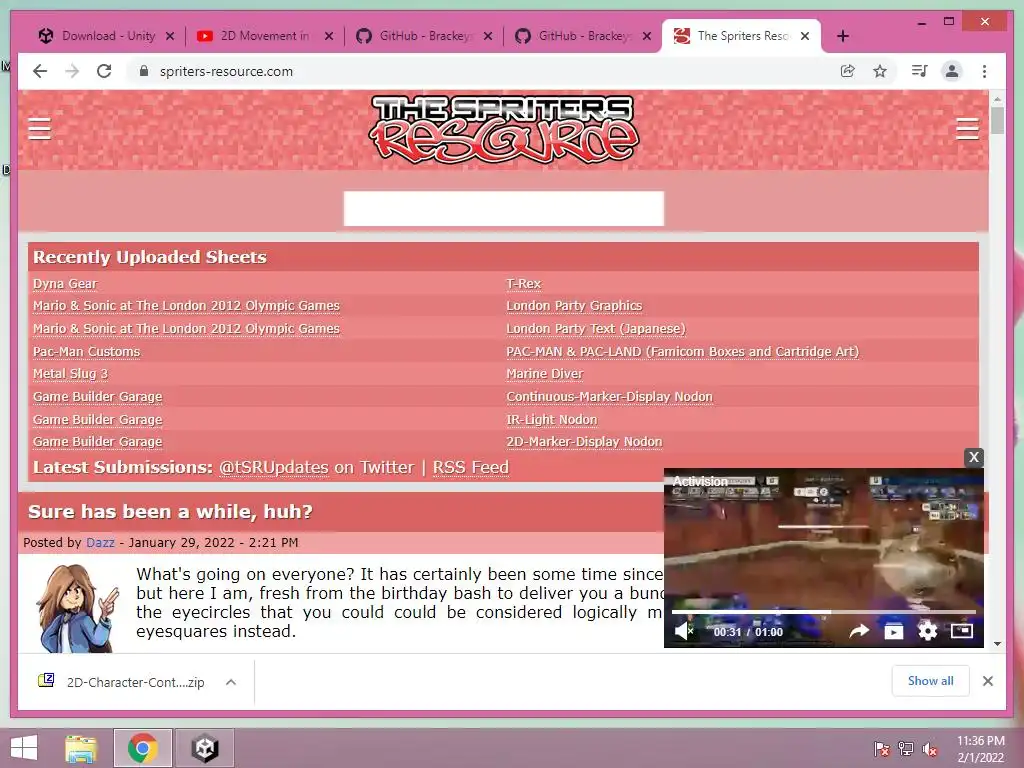Bookmark this page with the star icon

click(x=880, y=71)
